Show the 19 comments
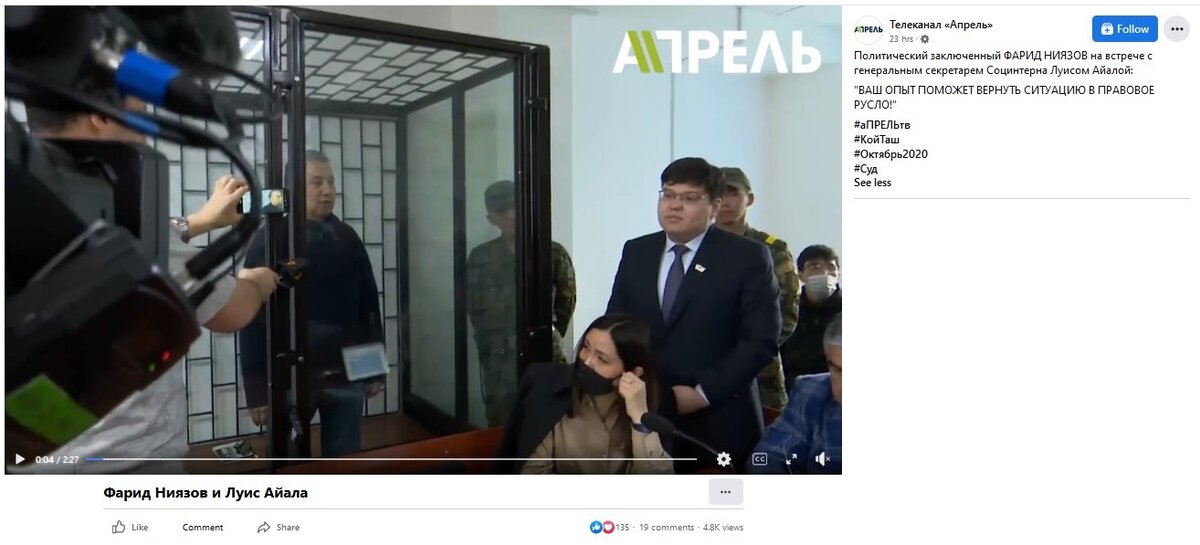Screen dimensions: 1200x545 click(666, 527)
